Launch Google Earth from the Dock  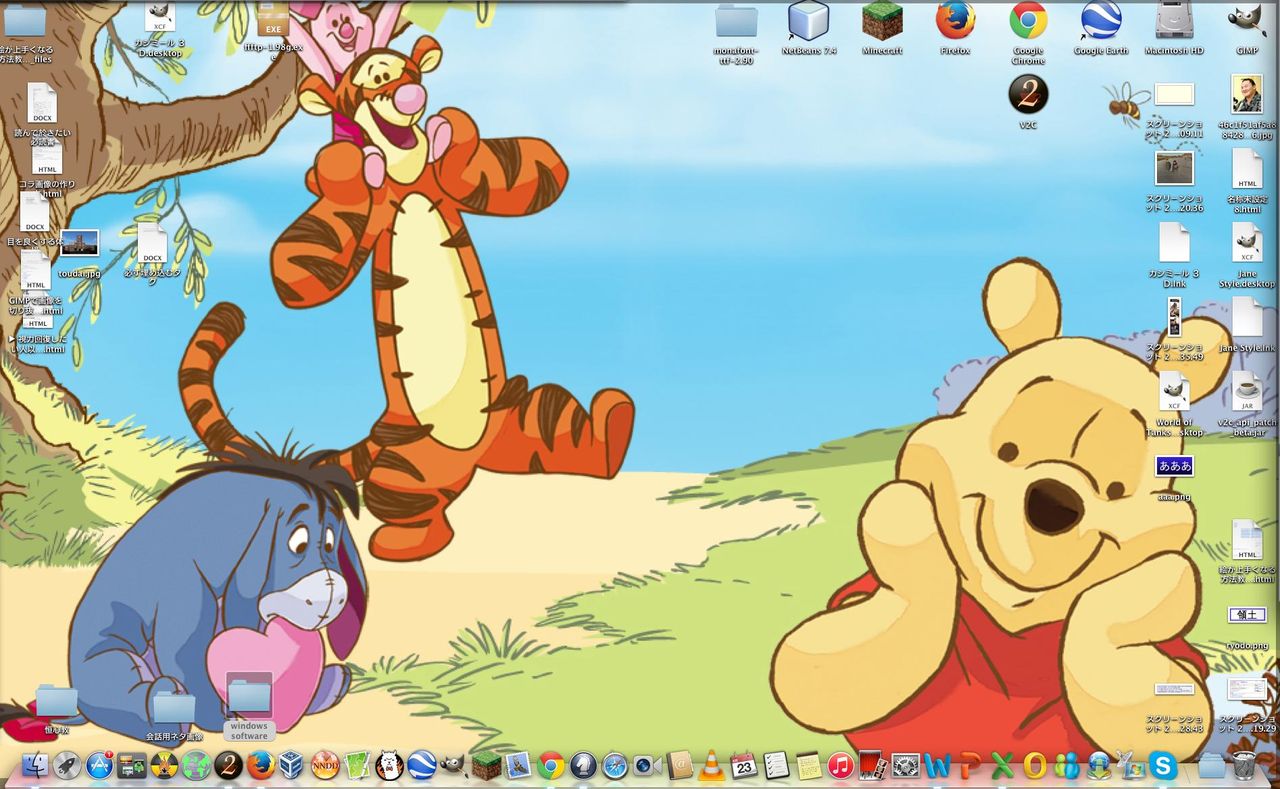pos(422,767)
